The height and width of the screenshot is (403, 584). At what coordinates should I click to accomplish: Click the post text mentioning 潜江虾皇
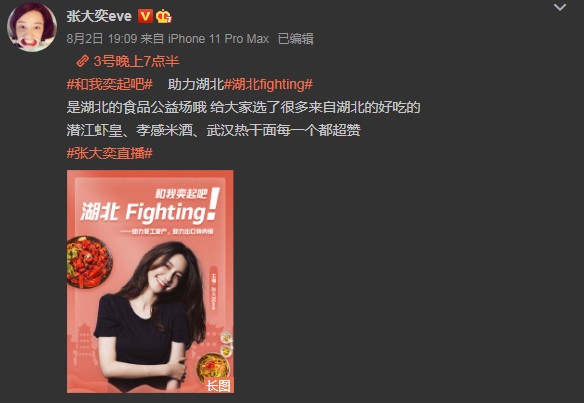(x=213, y=130)
